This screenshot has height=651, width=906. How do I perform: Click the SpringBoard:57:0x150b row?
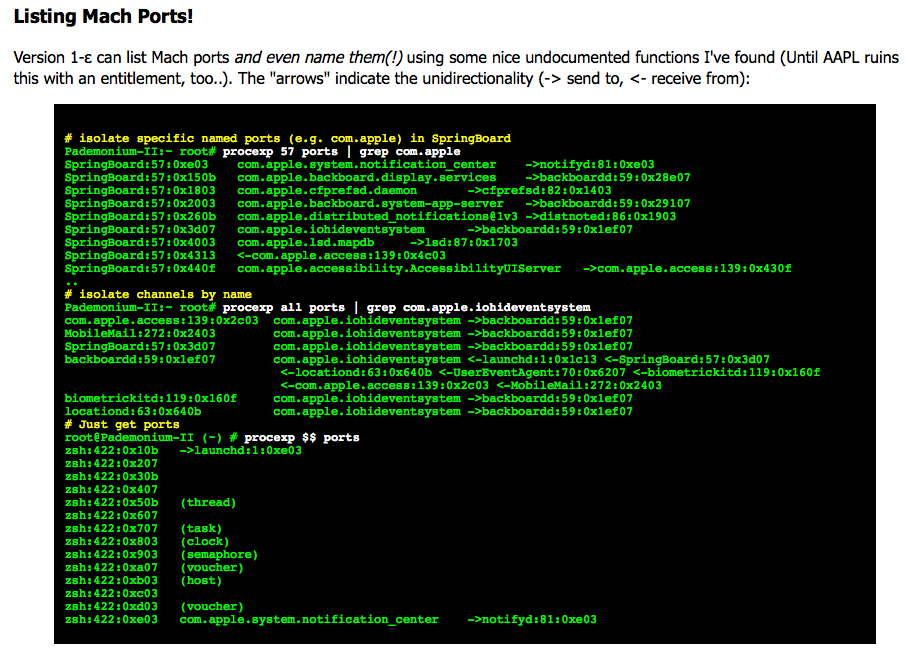click(x=377, y=177)
